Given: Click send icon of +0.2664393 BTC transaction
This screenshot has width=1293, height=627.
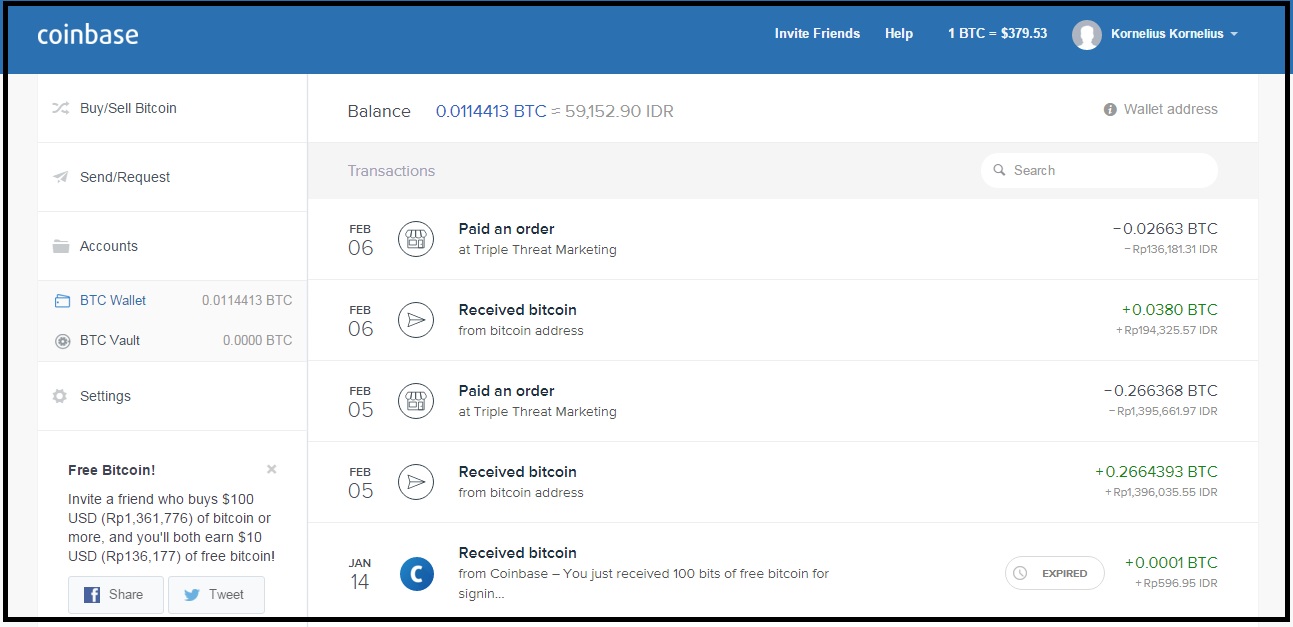Looking at the screenshot, I should [x=416, y=482].
